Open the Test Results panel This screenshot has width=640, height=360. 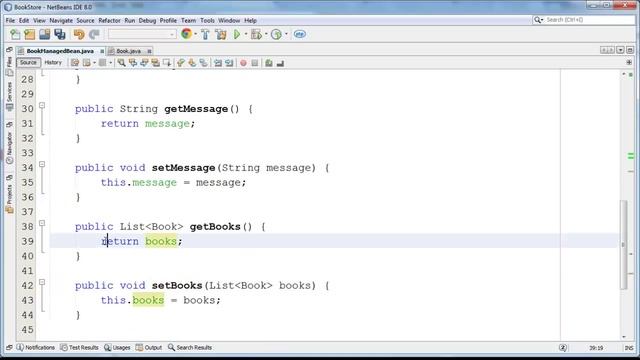[80, 348]
